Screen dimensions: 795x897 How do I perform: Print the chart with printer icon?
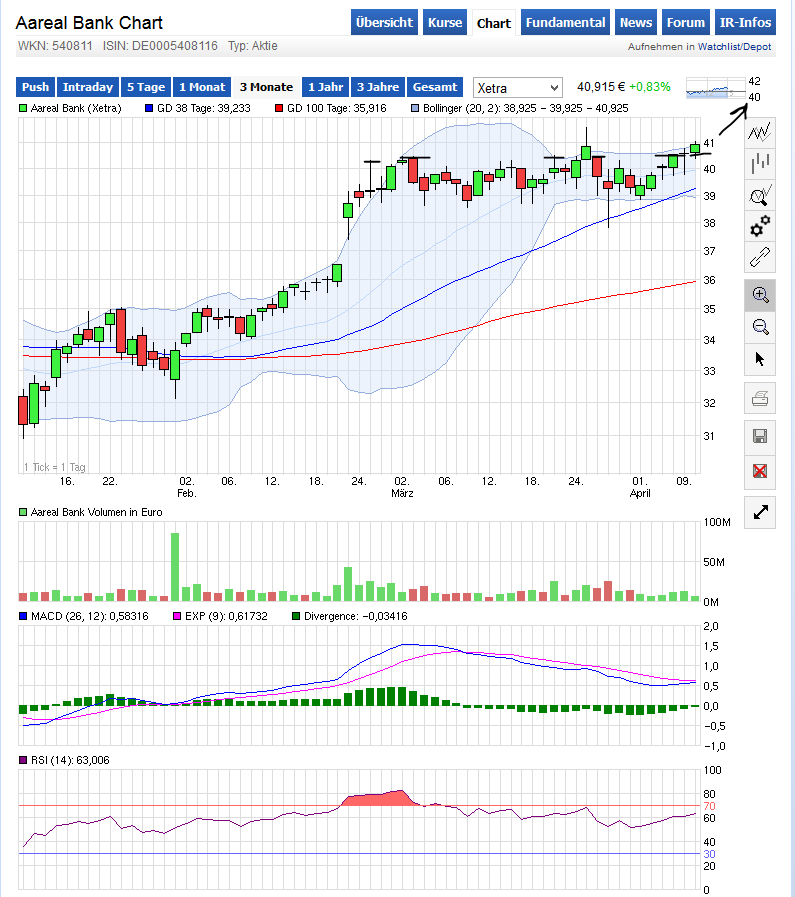(760, 398)
